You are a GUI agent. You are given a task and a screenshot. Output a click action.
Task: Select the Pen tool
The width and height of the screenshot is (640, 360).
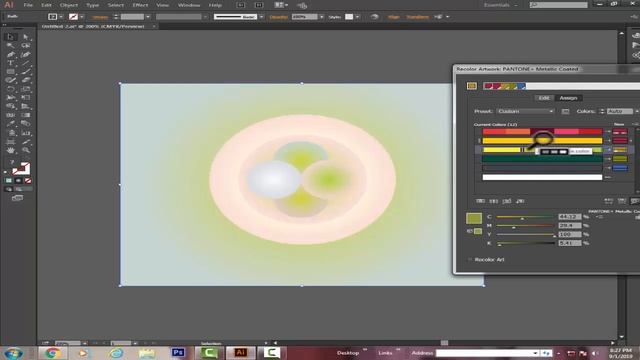(x=11, y=55)
